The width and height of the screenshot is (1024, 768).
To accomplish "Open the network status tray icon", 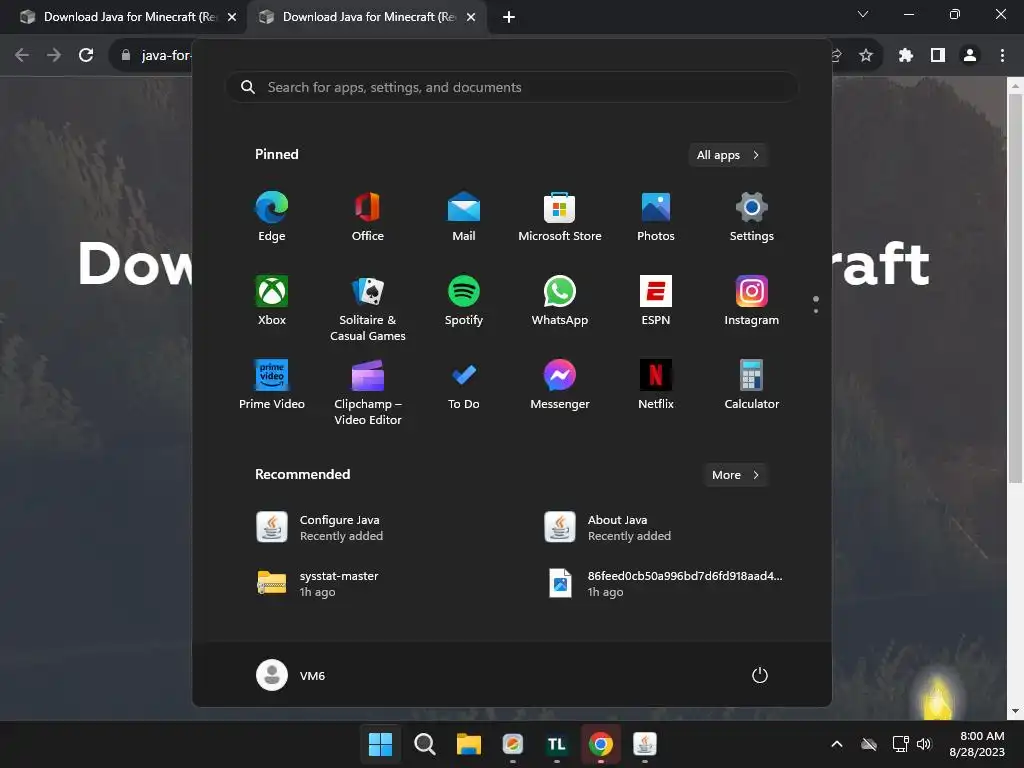I will [x=901, y=744].
